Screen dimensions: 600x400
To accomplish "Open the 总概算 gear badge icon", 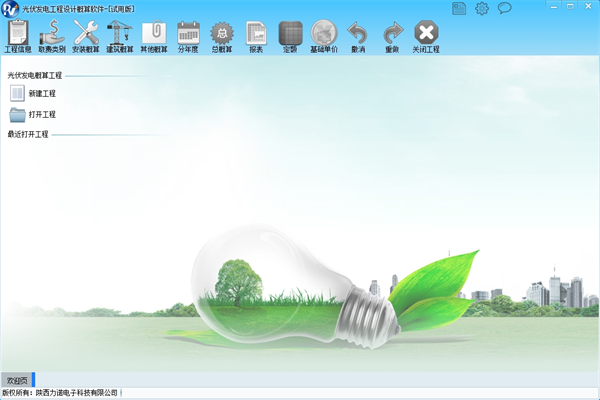I will (222, 33).
